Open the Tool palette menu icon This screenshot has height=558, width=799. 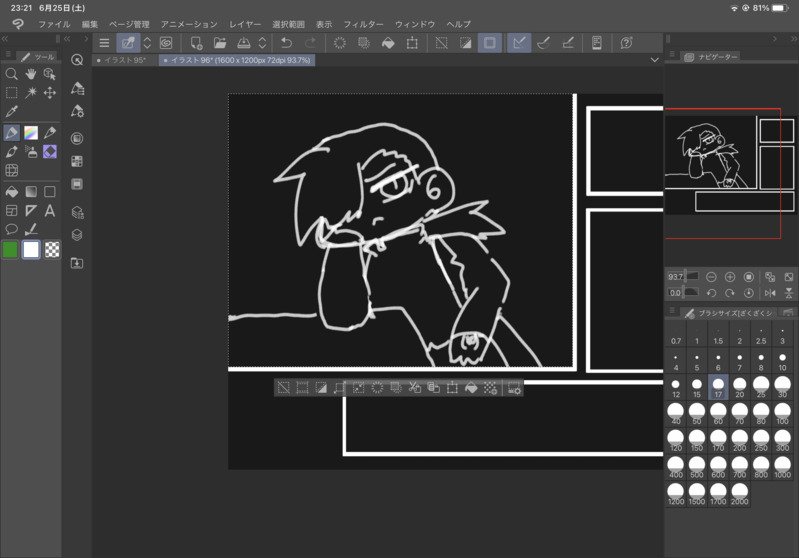8,54
